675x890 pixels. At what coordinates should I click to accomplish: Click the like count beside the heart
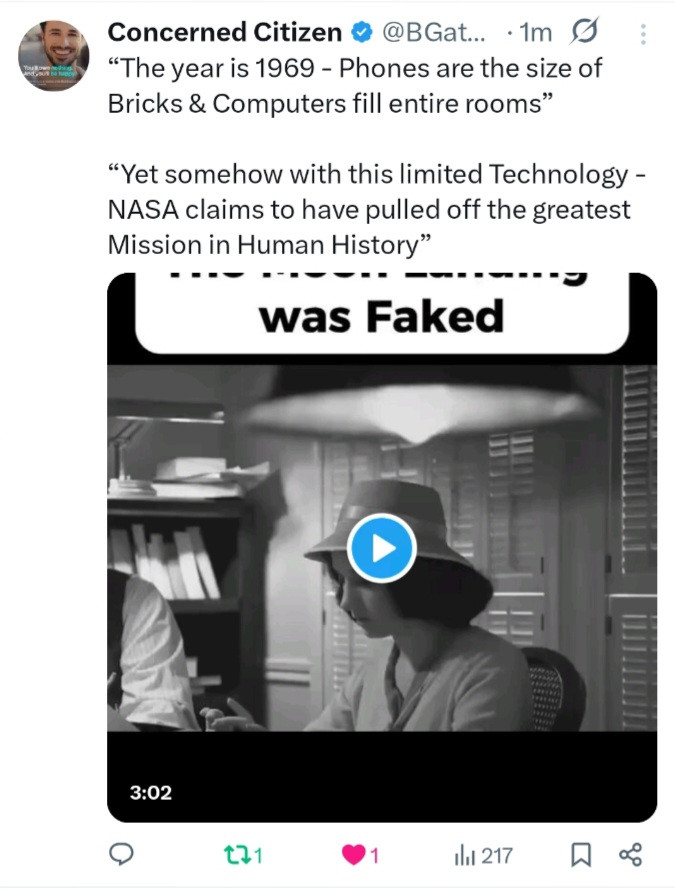coord(374,855)
